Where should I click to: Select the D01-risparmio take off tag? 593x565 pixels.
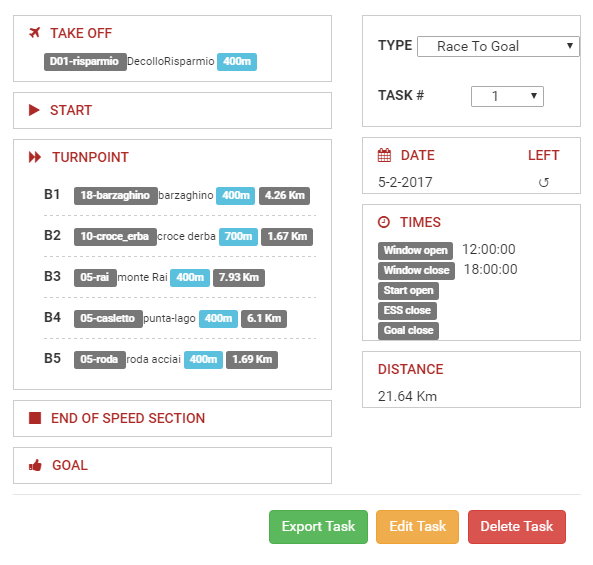tap(85, 62)
